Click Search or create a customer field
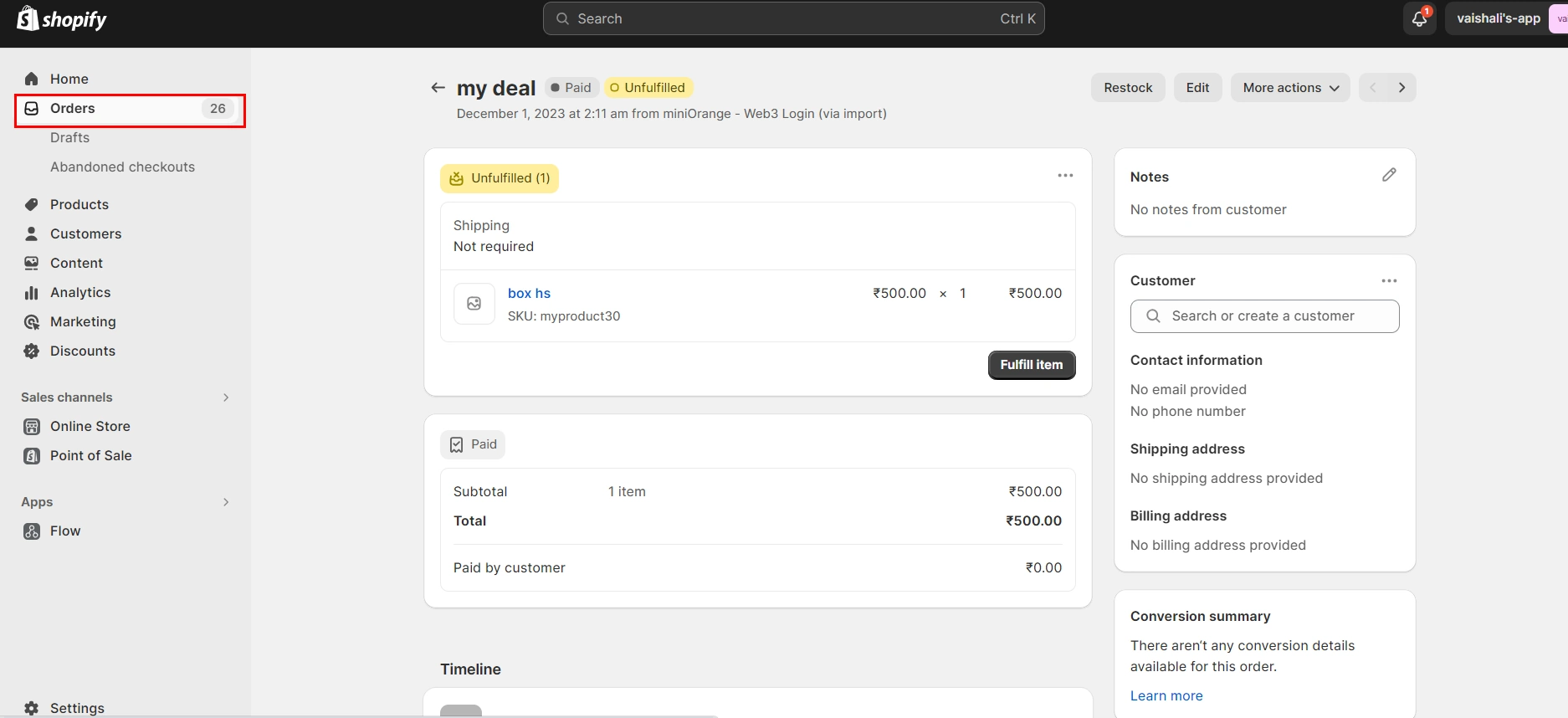The width and height of the screenshot is (1568, 718). (x=1264, y=316)
